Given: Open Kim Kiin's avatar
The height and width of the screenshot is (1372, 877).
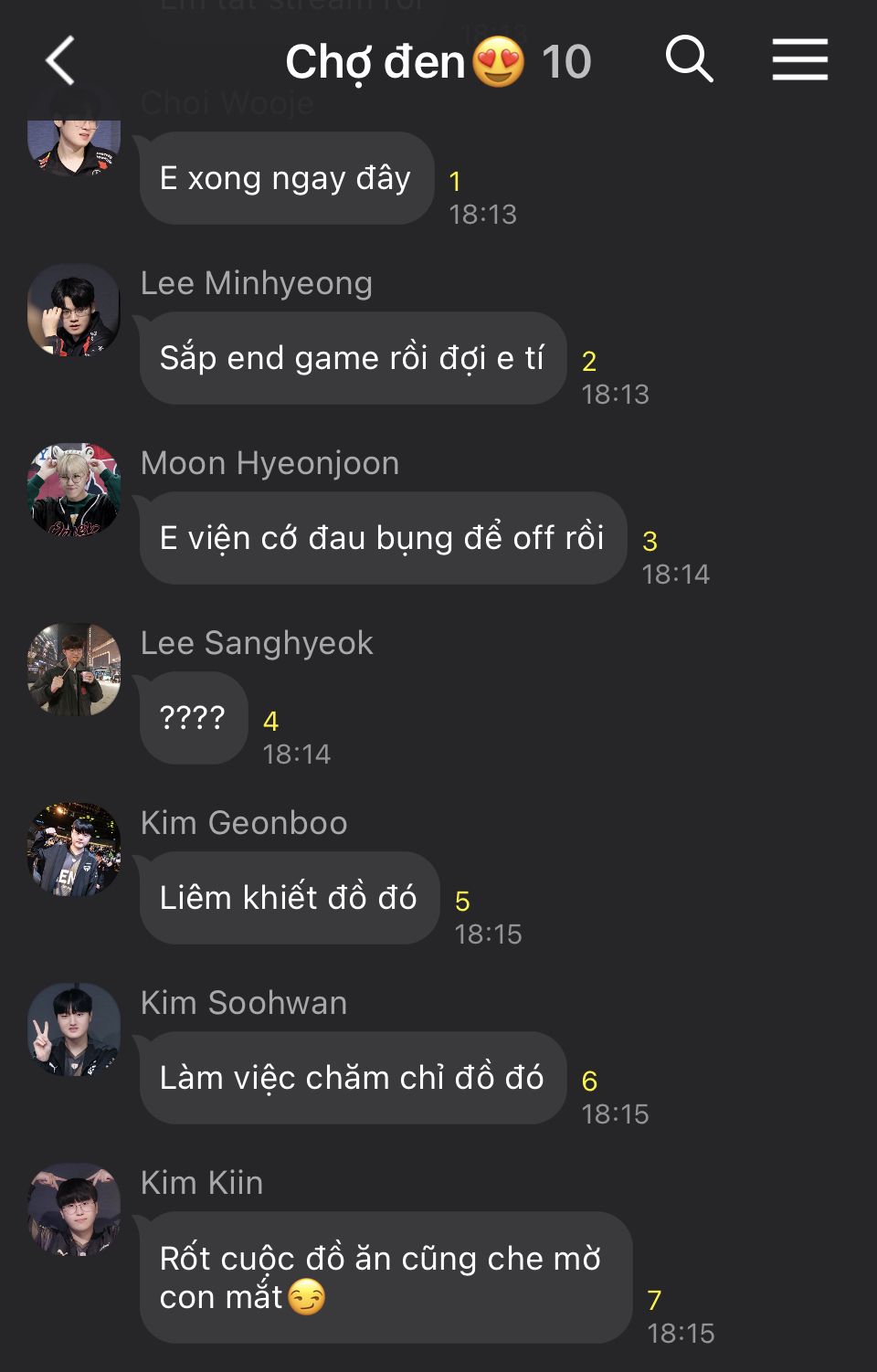Looking at the screenshot, I should (x=74, y=1210).
